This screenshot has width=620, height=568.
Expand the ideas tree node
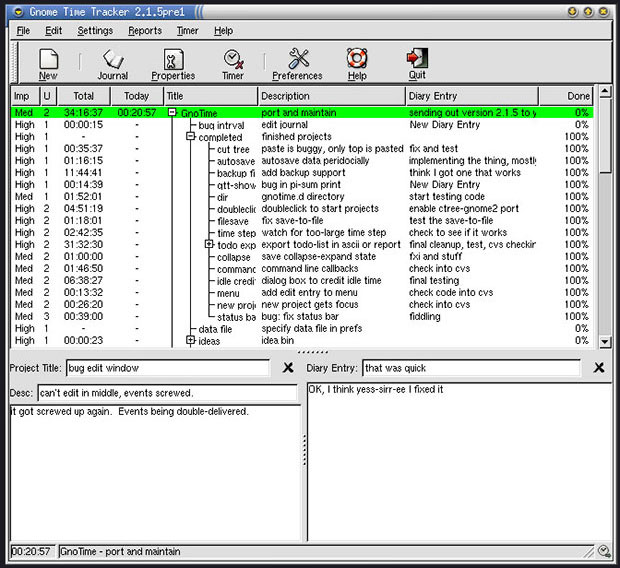[x=191, y=340]
